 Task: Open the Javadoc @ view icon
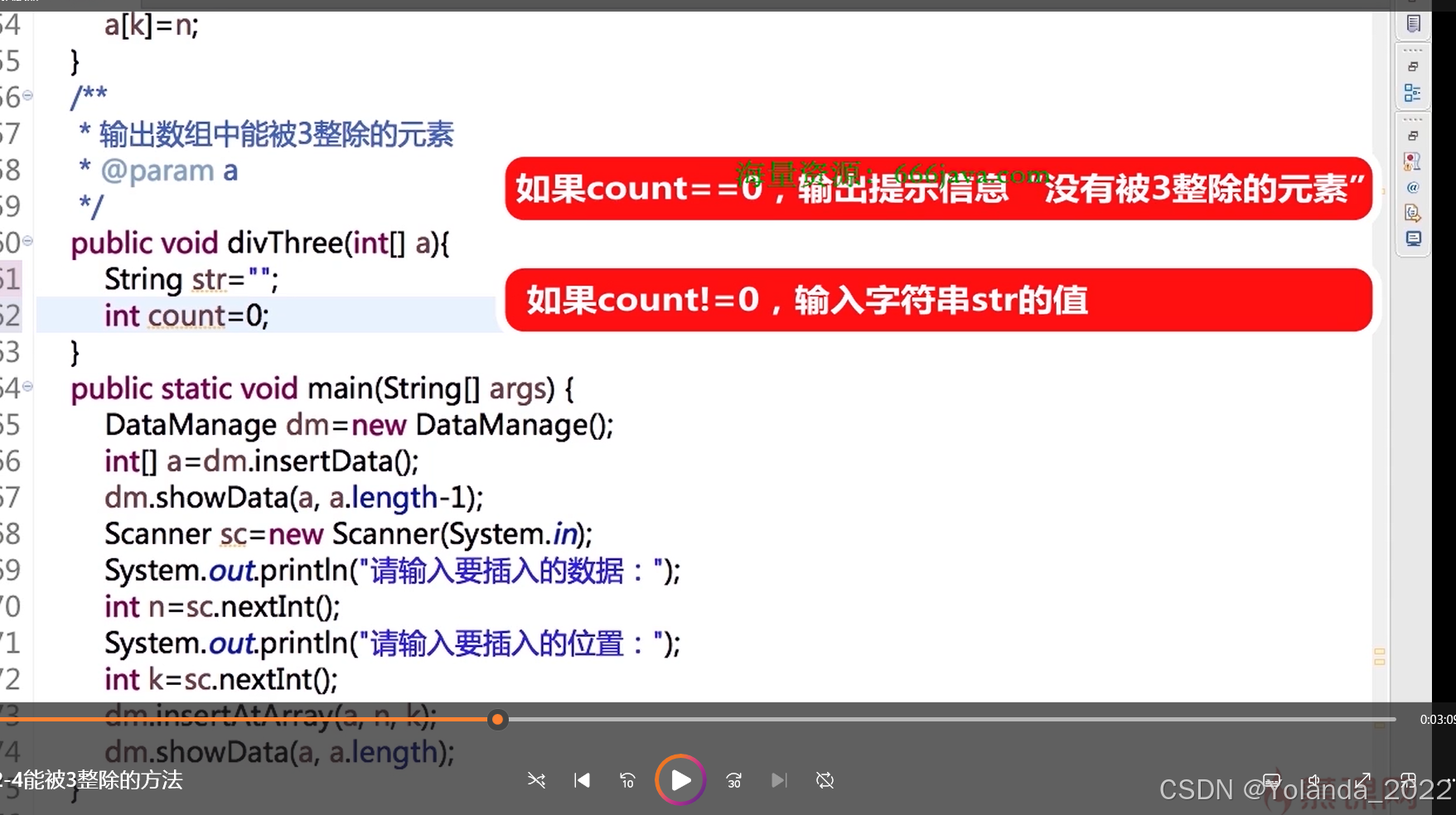[x=1413, y=187]
